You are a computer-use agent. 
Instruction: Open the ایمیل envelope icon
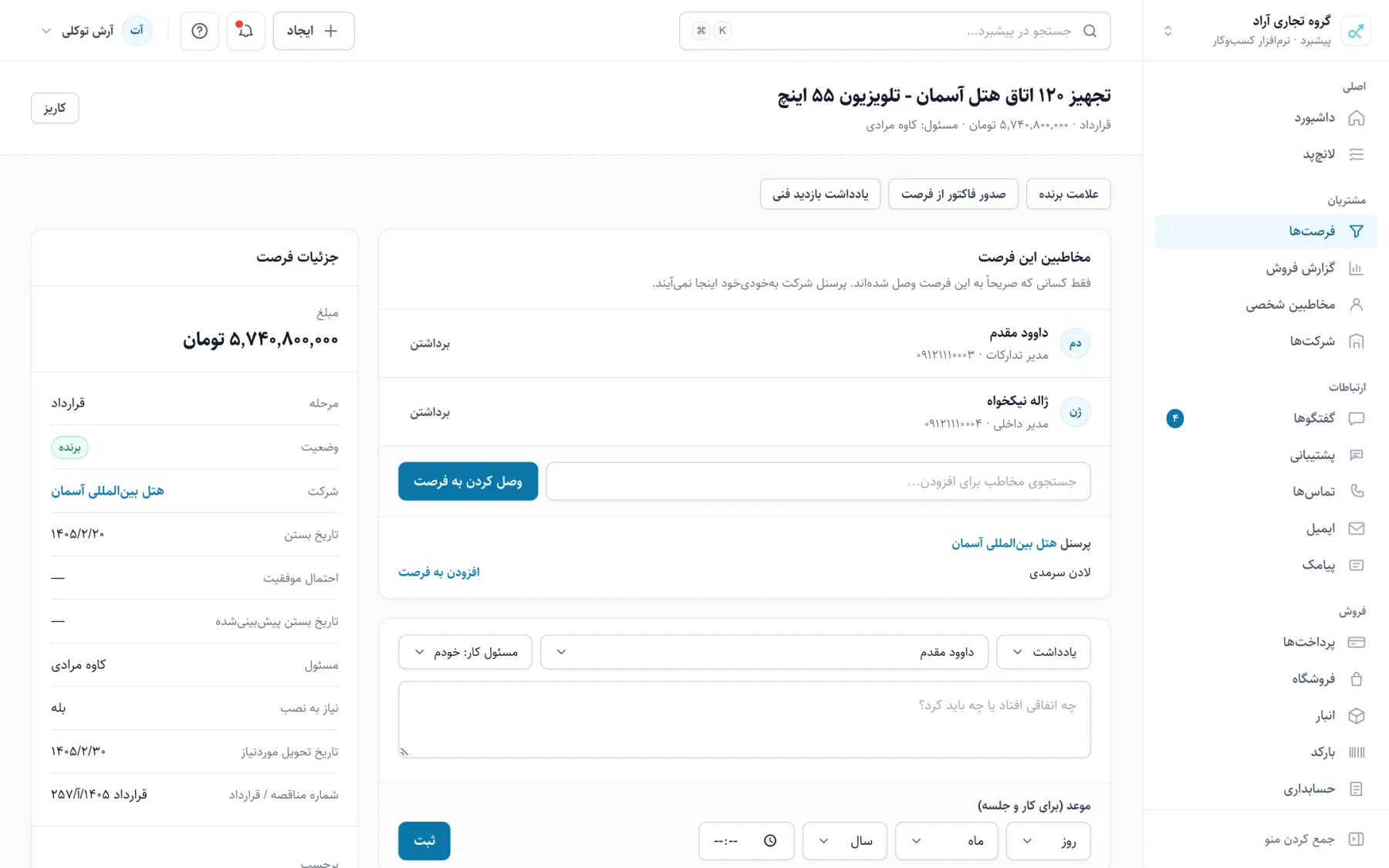1356,529
